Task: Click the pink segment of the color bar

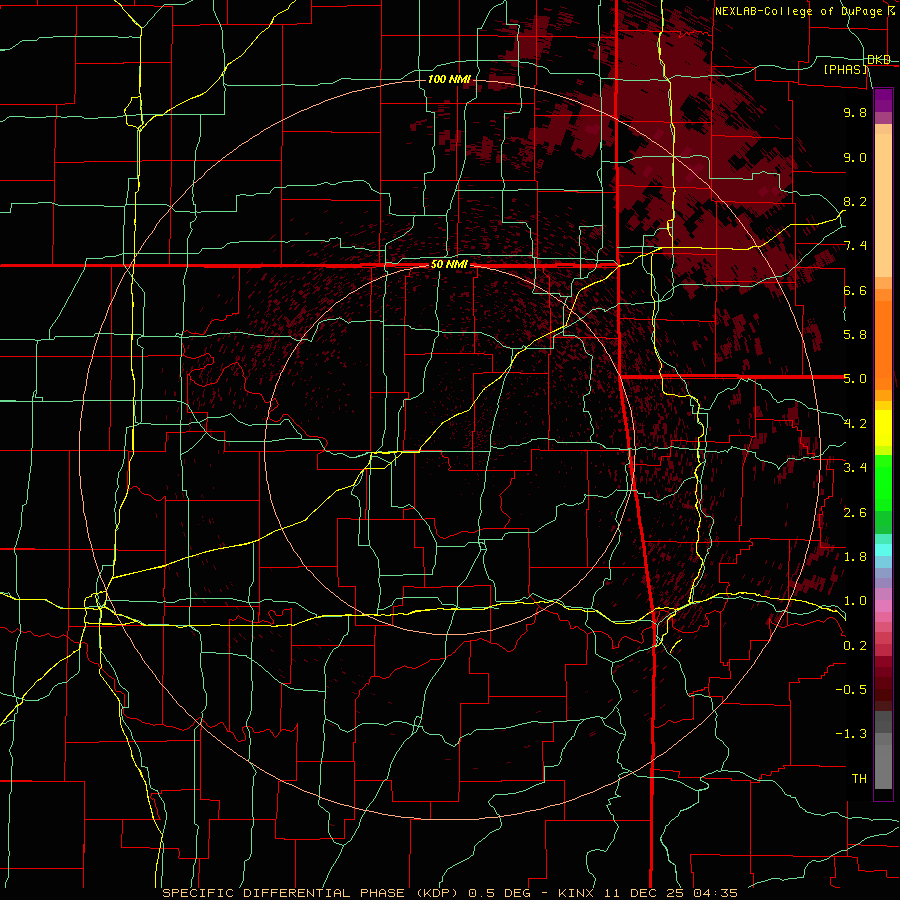Action: point(883,606)
